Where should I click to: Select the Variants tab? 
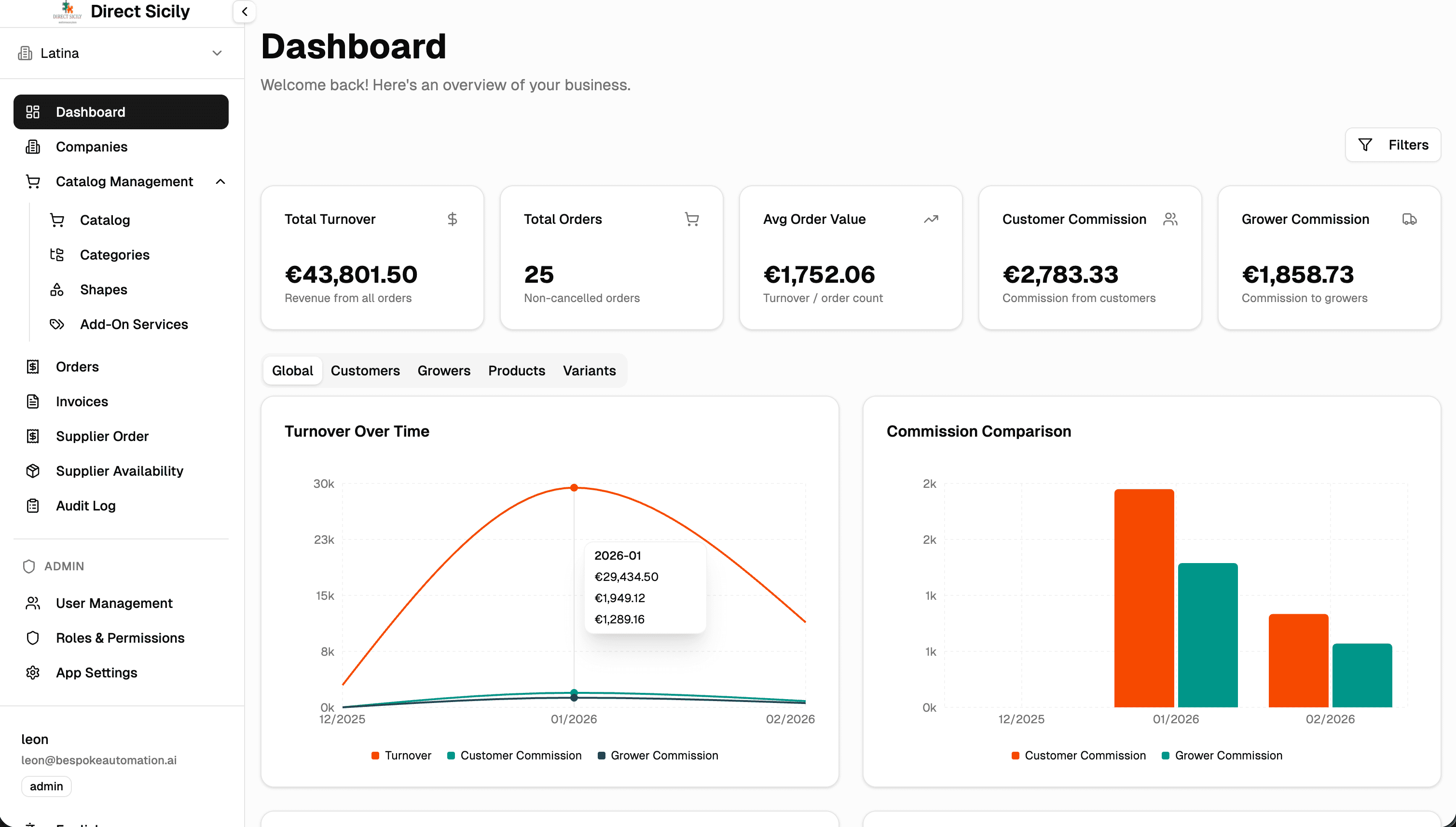tap(590, 371)
